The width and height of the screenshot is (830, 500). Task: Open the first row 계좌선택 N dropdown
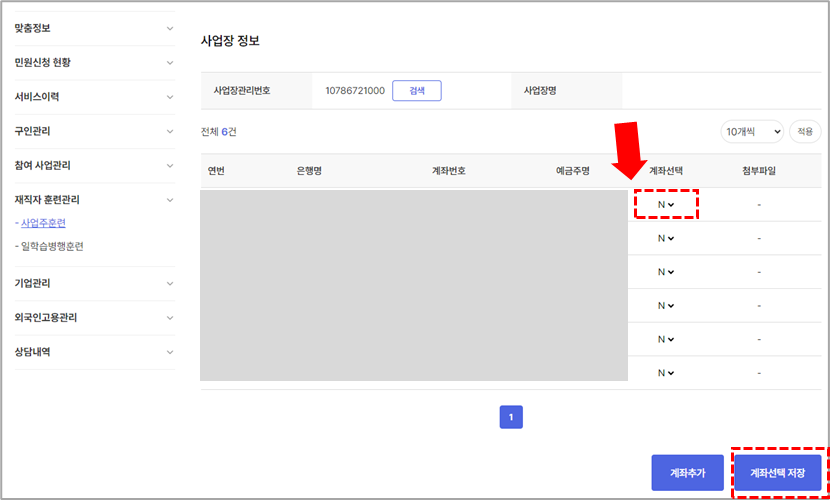click(666, 205)
